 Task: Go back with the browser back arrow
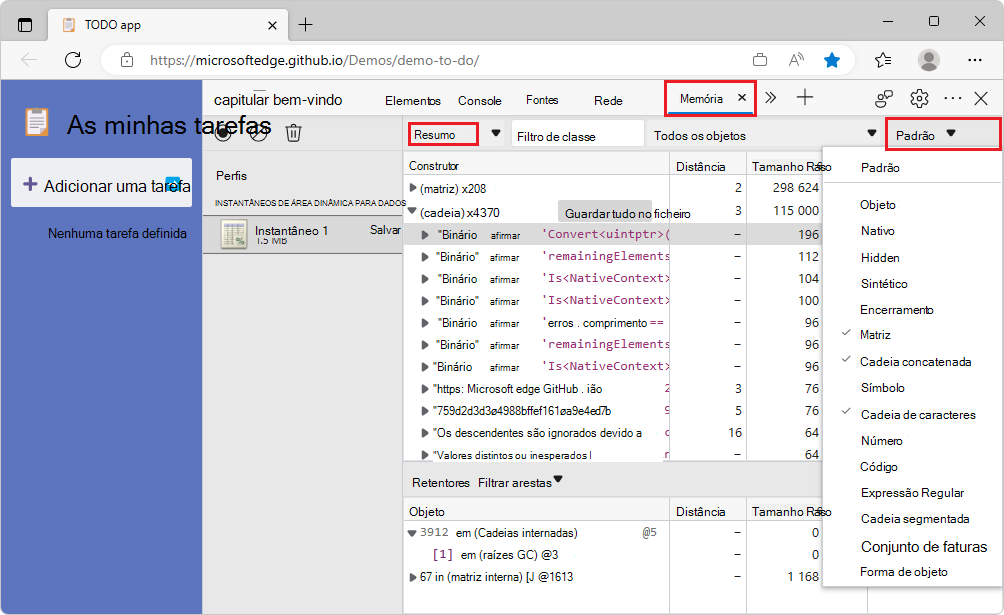29,60
